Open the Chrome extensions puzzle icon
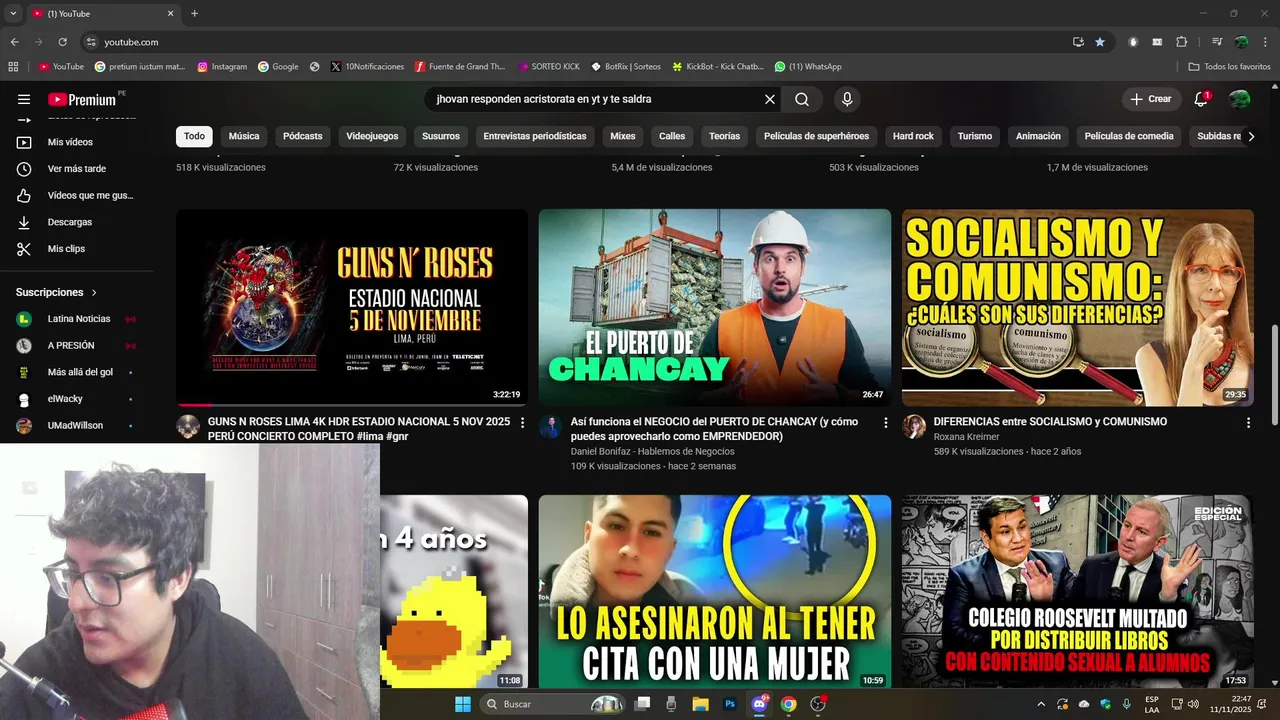Viewport: 1280px width, 720px height. click(1181, 42)
